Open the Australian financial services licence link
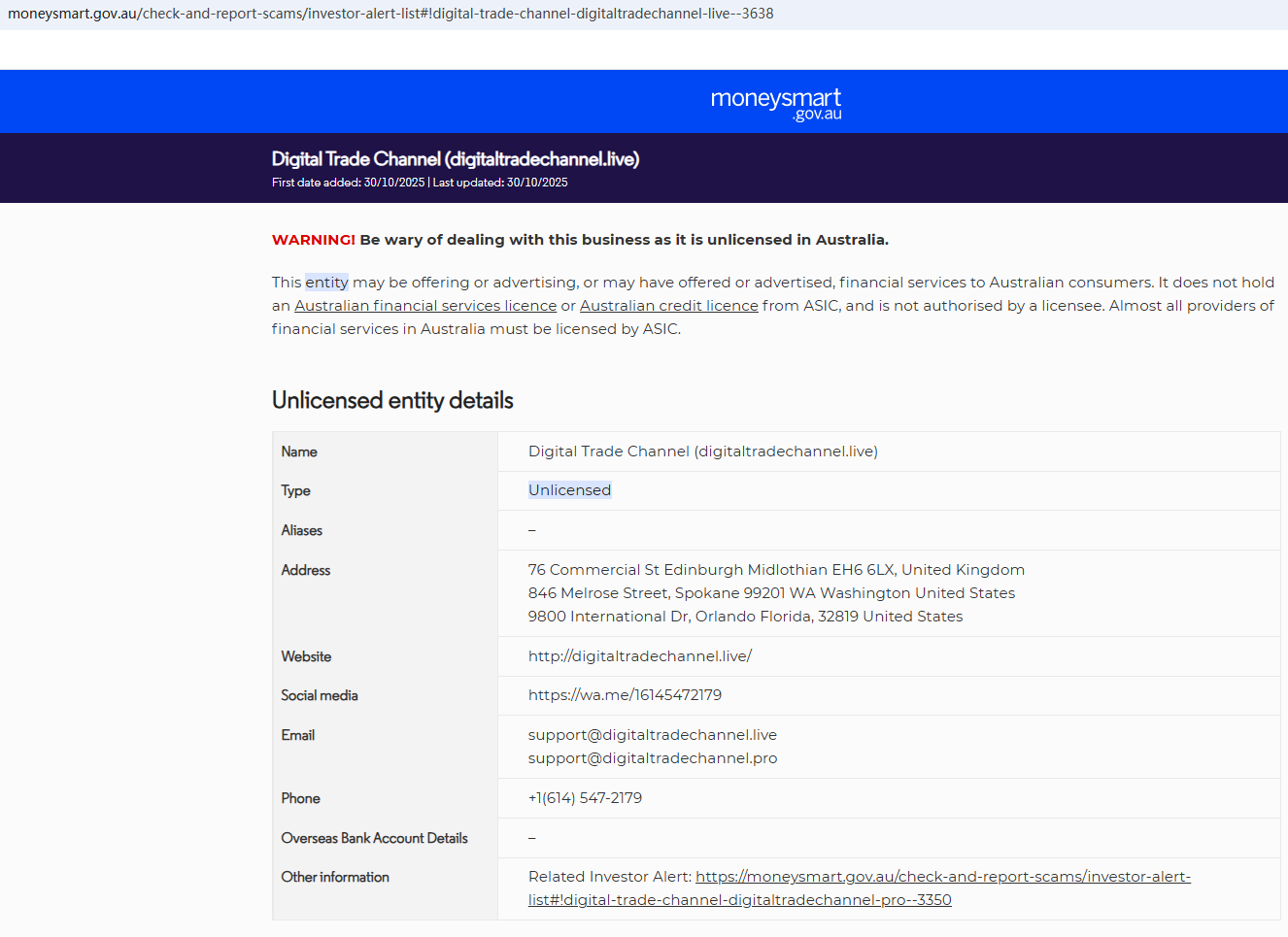The image size is (1288, 937). 425,306
